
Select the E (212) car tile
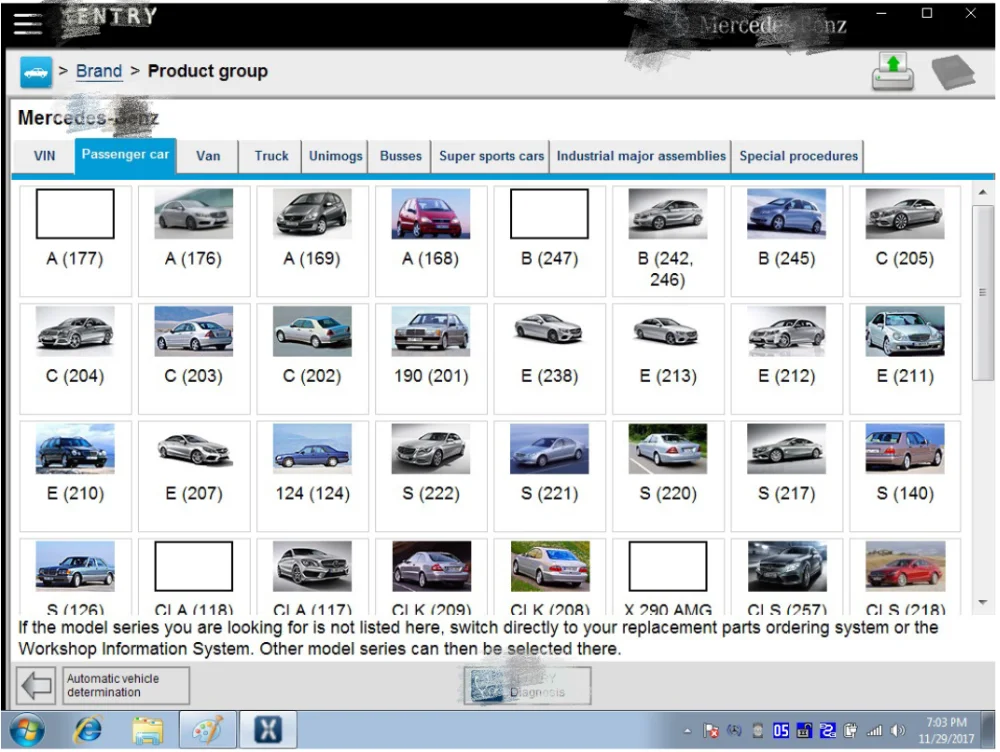[787, 358]
